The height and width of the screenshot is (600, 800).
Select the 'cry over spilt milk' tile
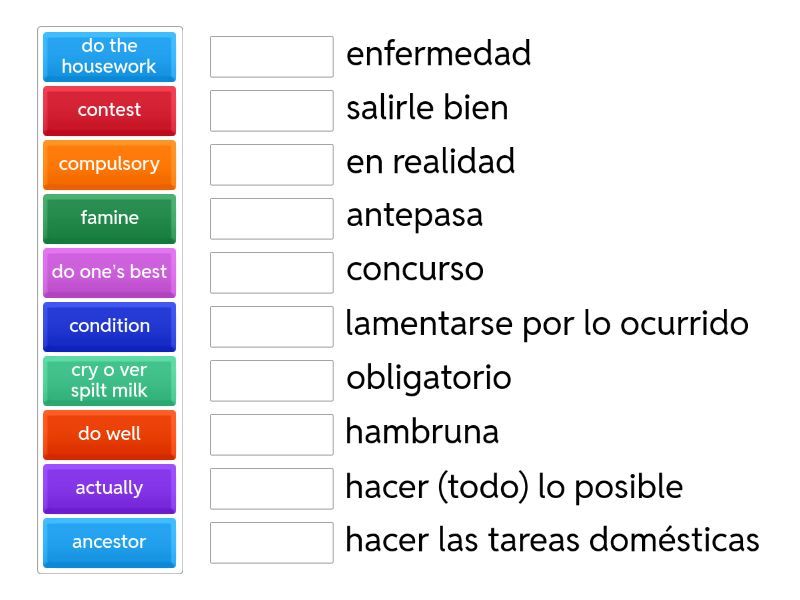(109, 380)
